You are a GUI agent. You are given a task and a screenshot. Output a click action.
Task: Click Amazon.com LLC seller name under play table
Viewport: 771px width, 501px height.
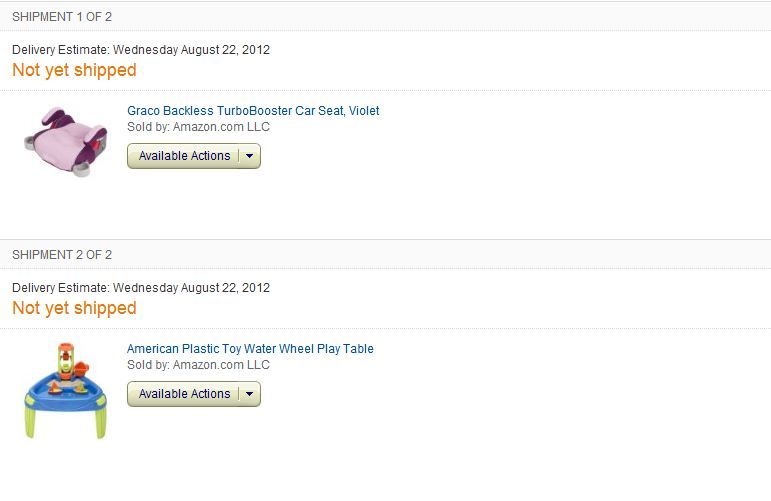point(221,365)
